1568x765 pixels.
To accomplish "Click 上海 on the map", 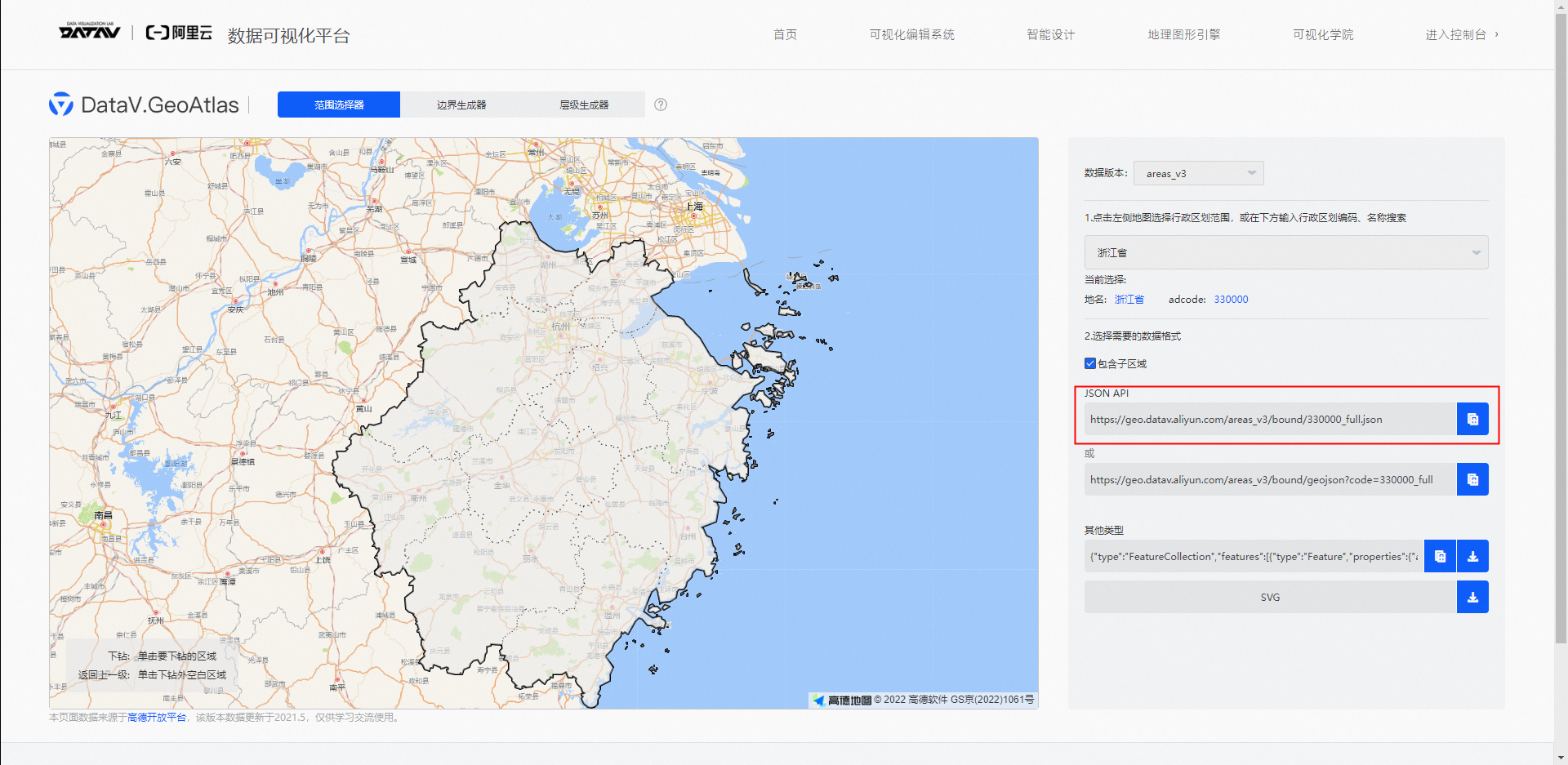I will click(694, 206).
